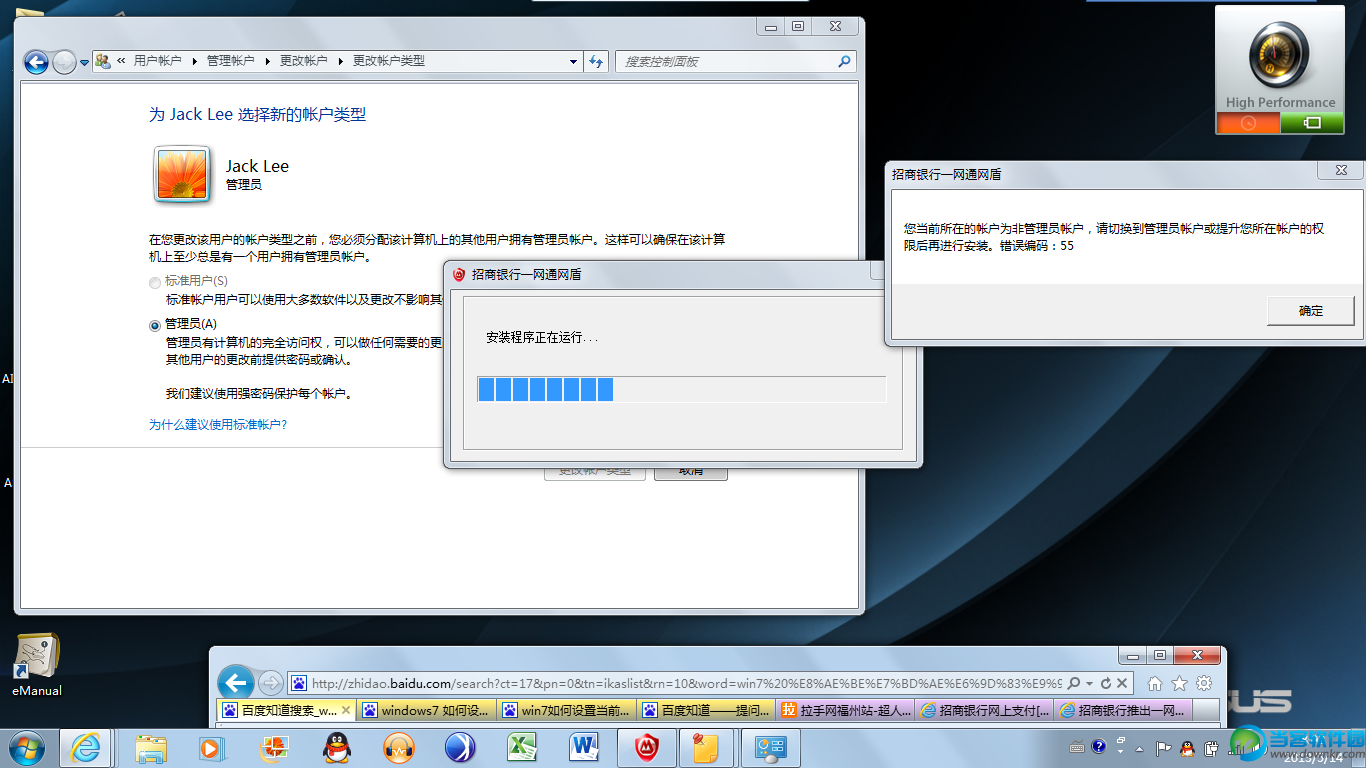Image resolution: width=1366 pixels, height=768 pixels.
Task: Open the Windows Start menu
Action: [26, 748]
